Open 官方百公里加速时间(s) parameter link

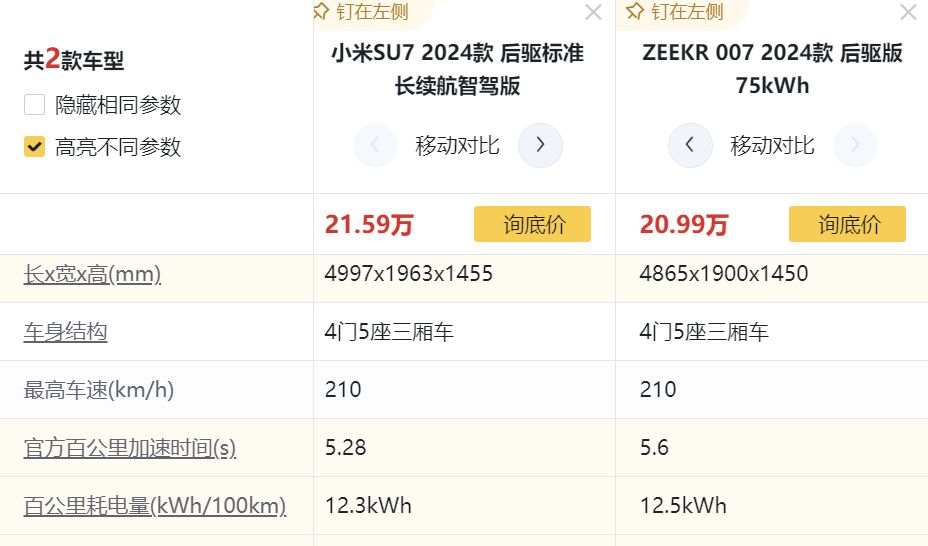click(x=130, y=448)
